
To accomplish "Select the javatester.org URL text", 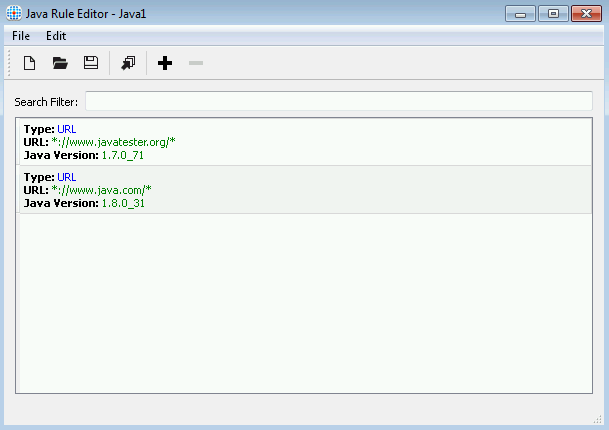I will (x=113, y=142).
